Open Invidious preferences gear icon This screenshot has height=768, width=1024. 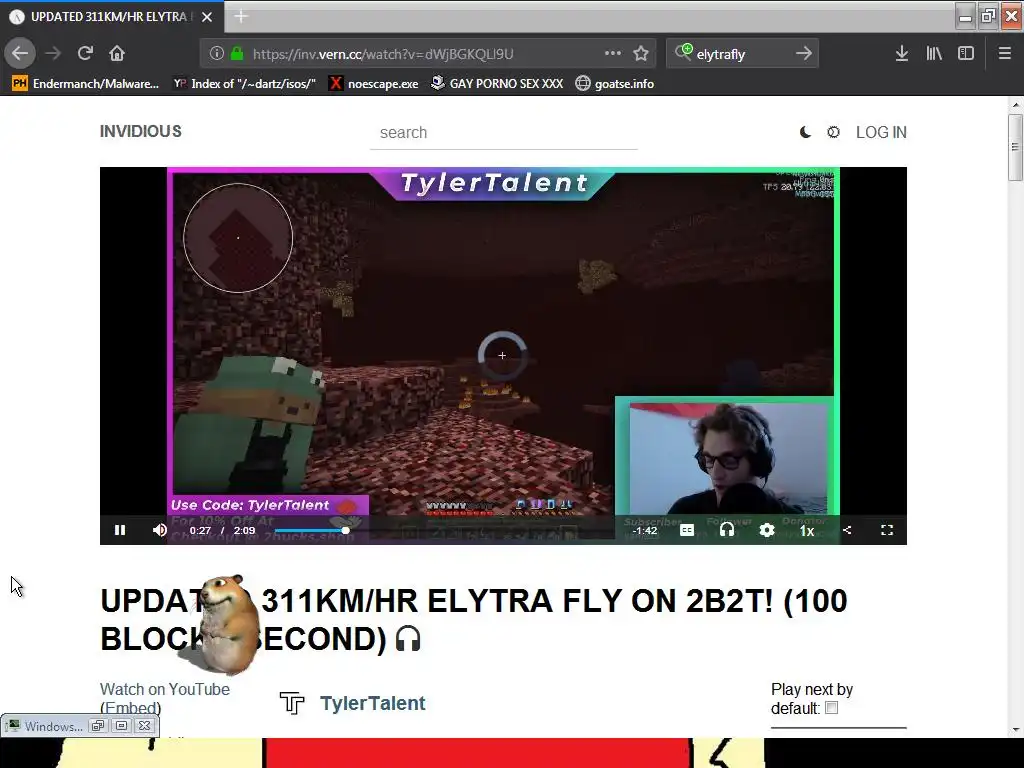click(833, 132)
